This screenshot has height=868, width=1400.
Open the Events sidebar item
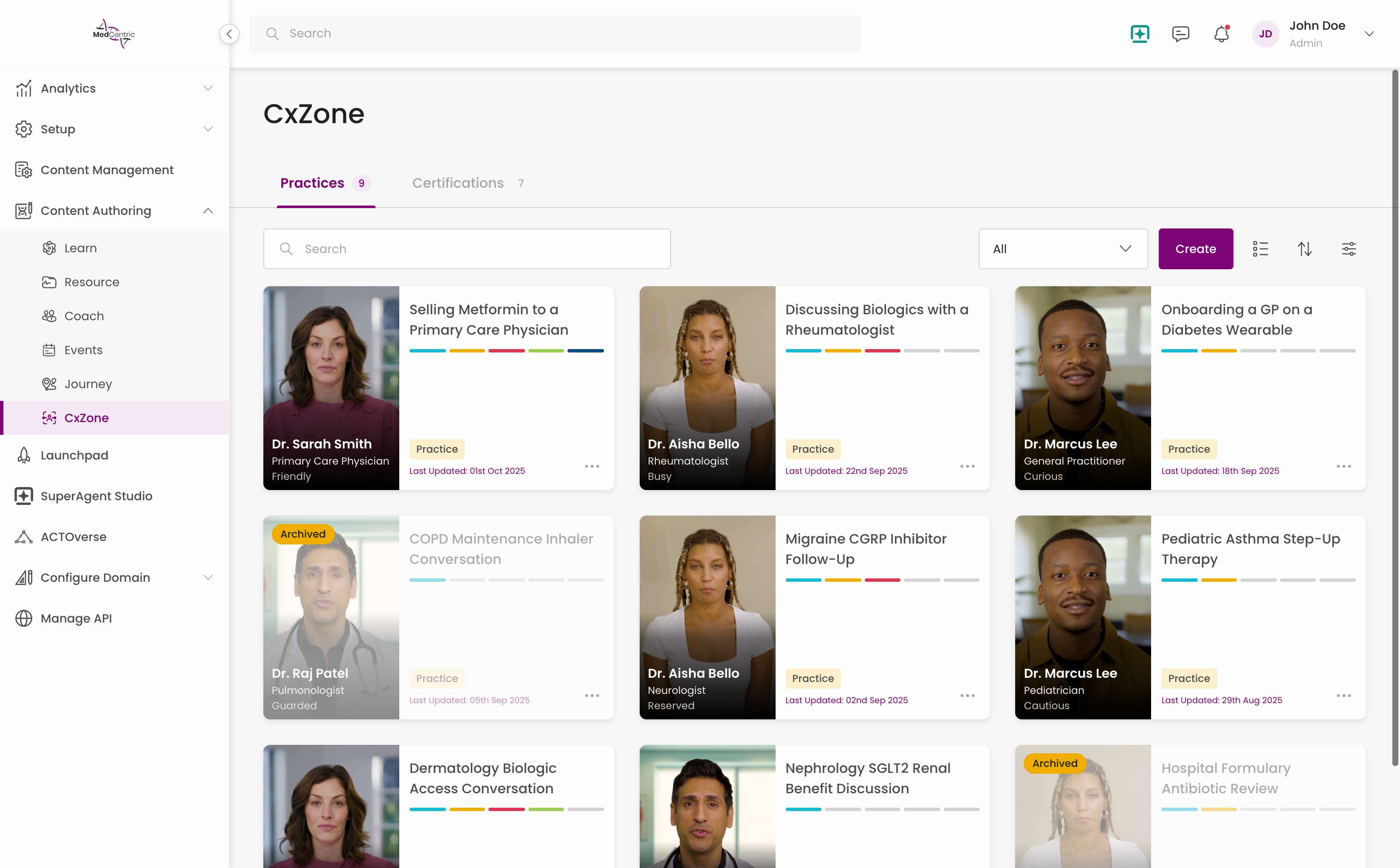click(115, 349)
